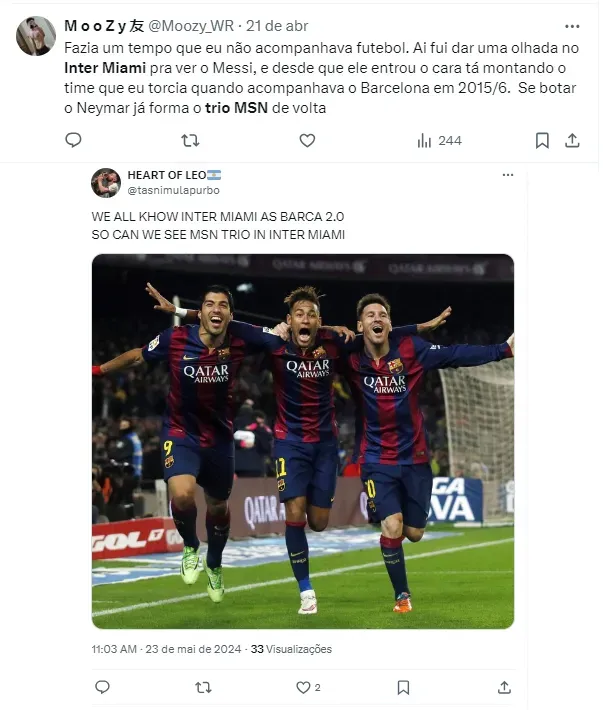Open more options for Moozy_WR tweet
The height and width of the screenshot is (710, 603).
(572, 26)
